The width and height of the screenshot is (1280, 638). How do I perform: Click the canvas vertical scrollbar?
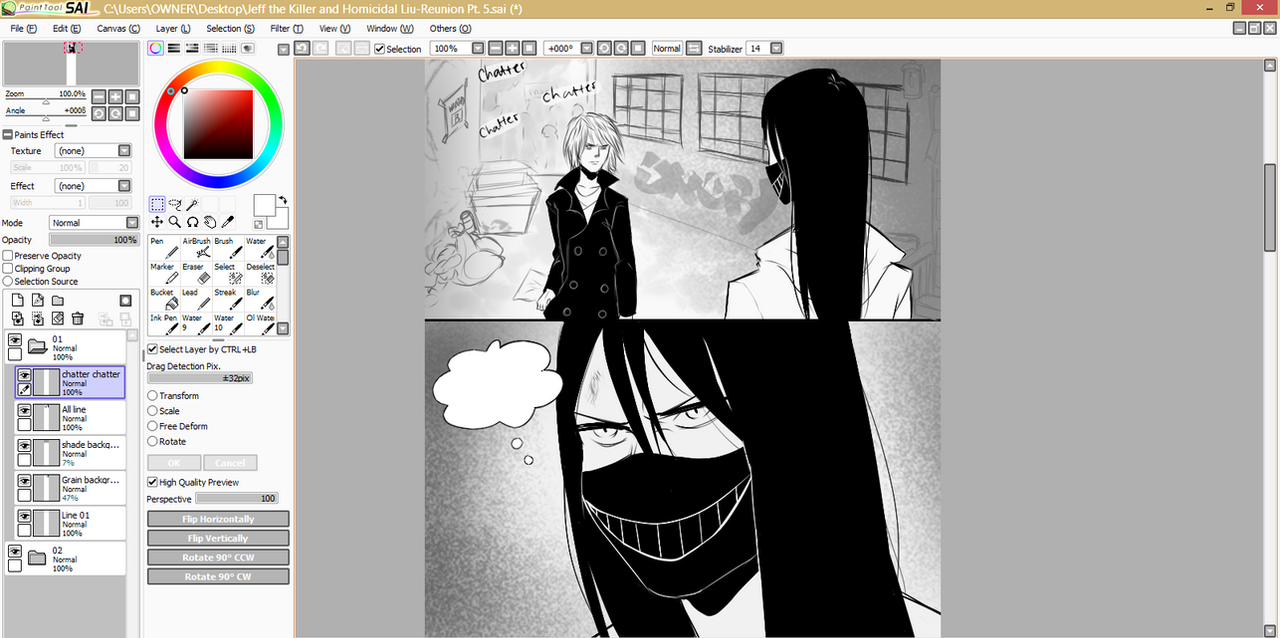pos(1270,206)
